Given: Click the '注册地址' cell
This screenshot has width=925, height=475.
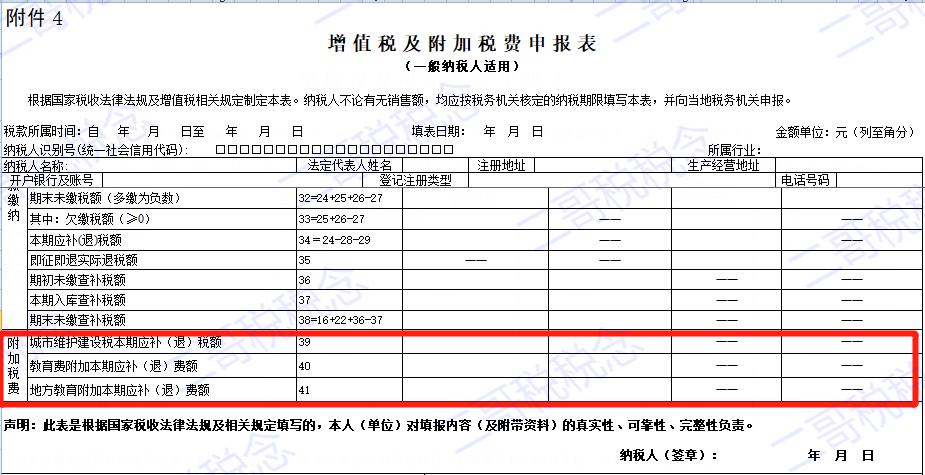Looking at the screenshot, I should (501, 165).
